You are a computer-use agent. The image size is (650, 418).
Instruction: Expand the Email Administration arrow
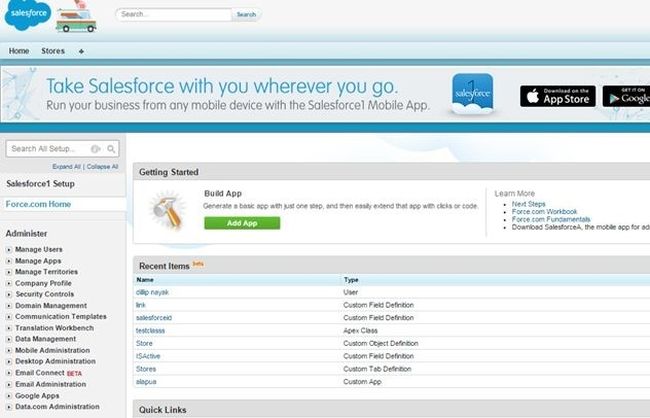coord(9,385)
